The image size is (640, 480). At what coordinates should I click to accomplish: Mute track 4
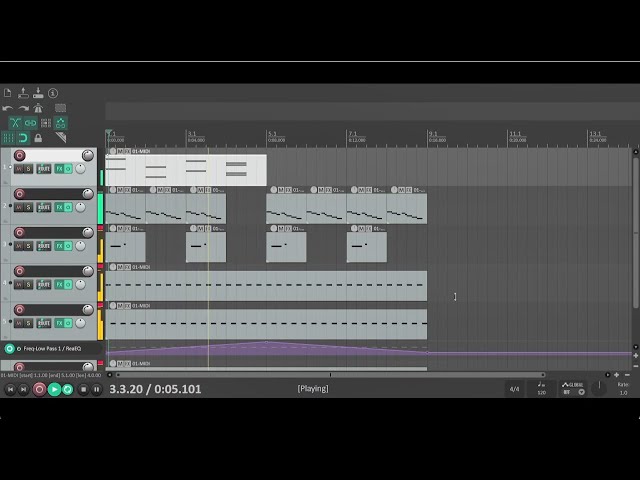(x=19, y=284)
